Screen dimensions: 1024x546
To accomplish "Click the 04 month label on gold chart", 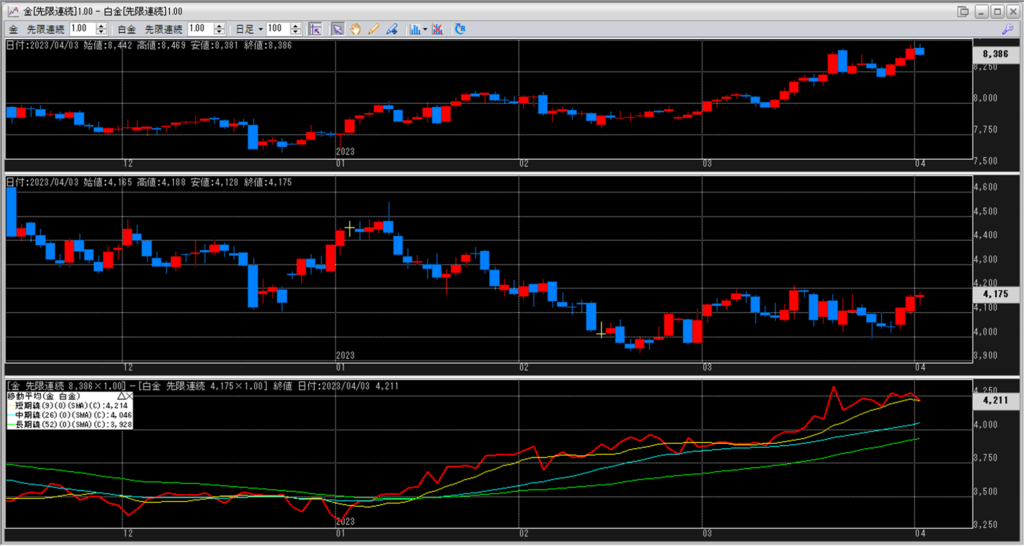I will pos(921,163).
